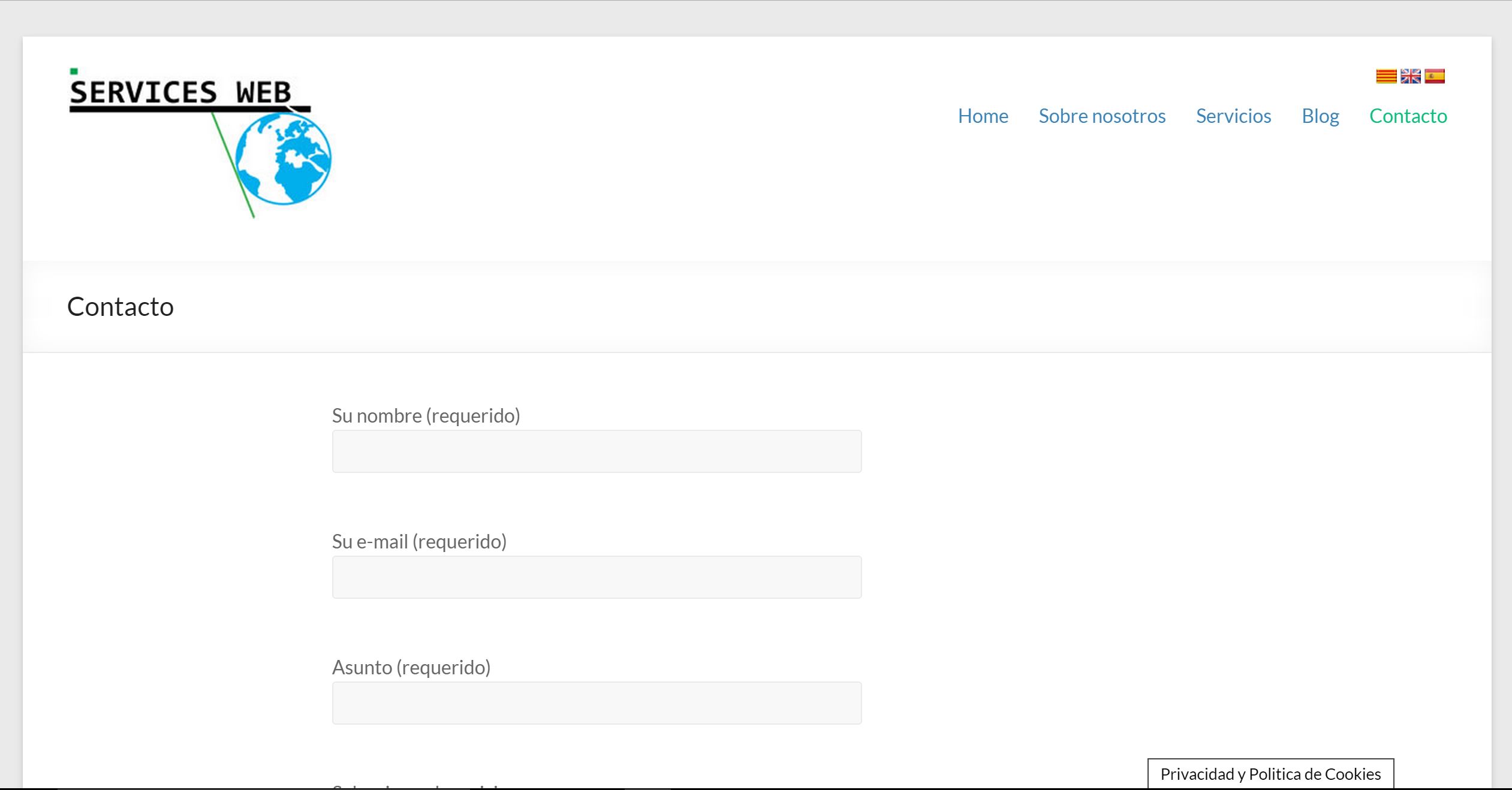
Task: Click the Contacto page heading
Action: (121, 306)
